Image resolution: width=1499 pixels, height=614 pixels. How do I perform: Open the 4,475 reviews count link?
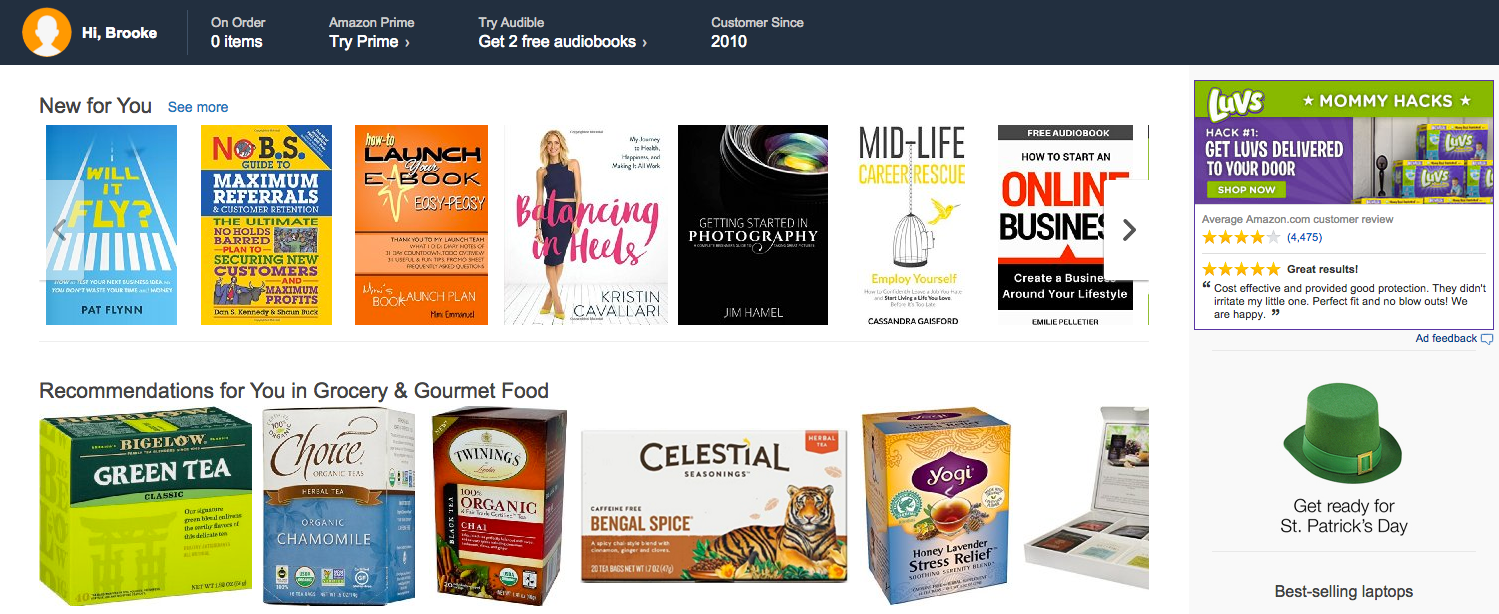coord(1304,238)
